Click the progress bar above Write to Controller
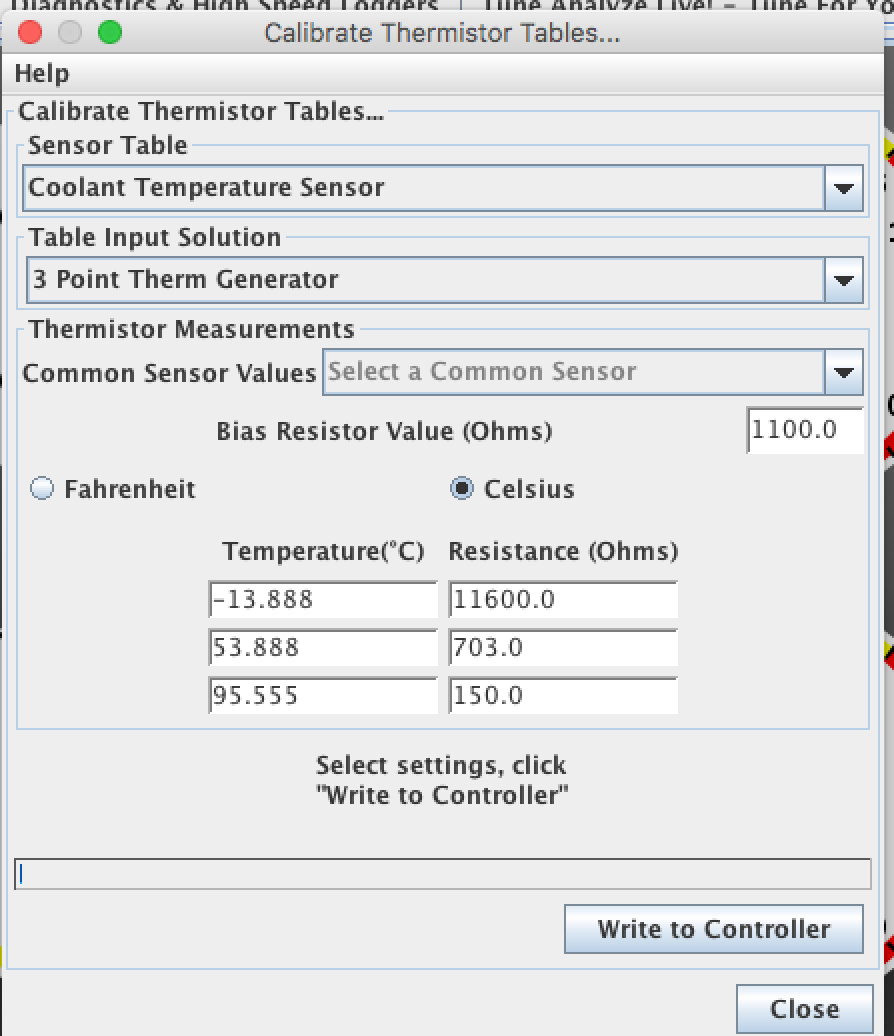 (442, 874)
